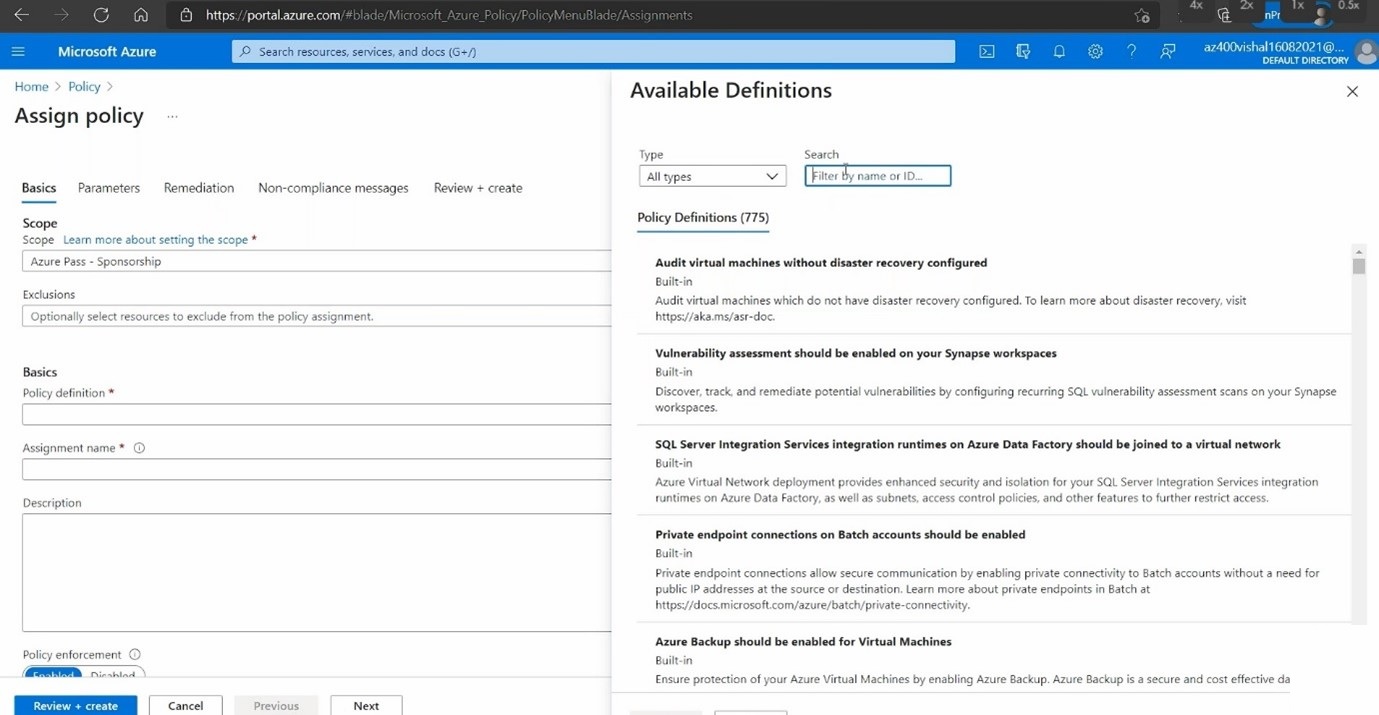Open Directories and subscriptions filter icon

coord(1022,51)
